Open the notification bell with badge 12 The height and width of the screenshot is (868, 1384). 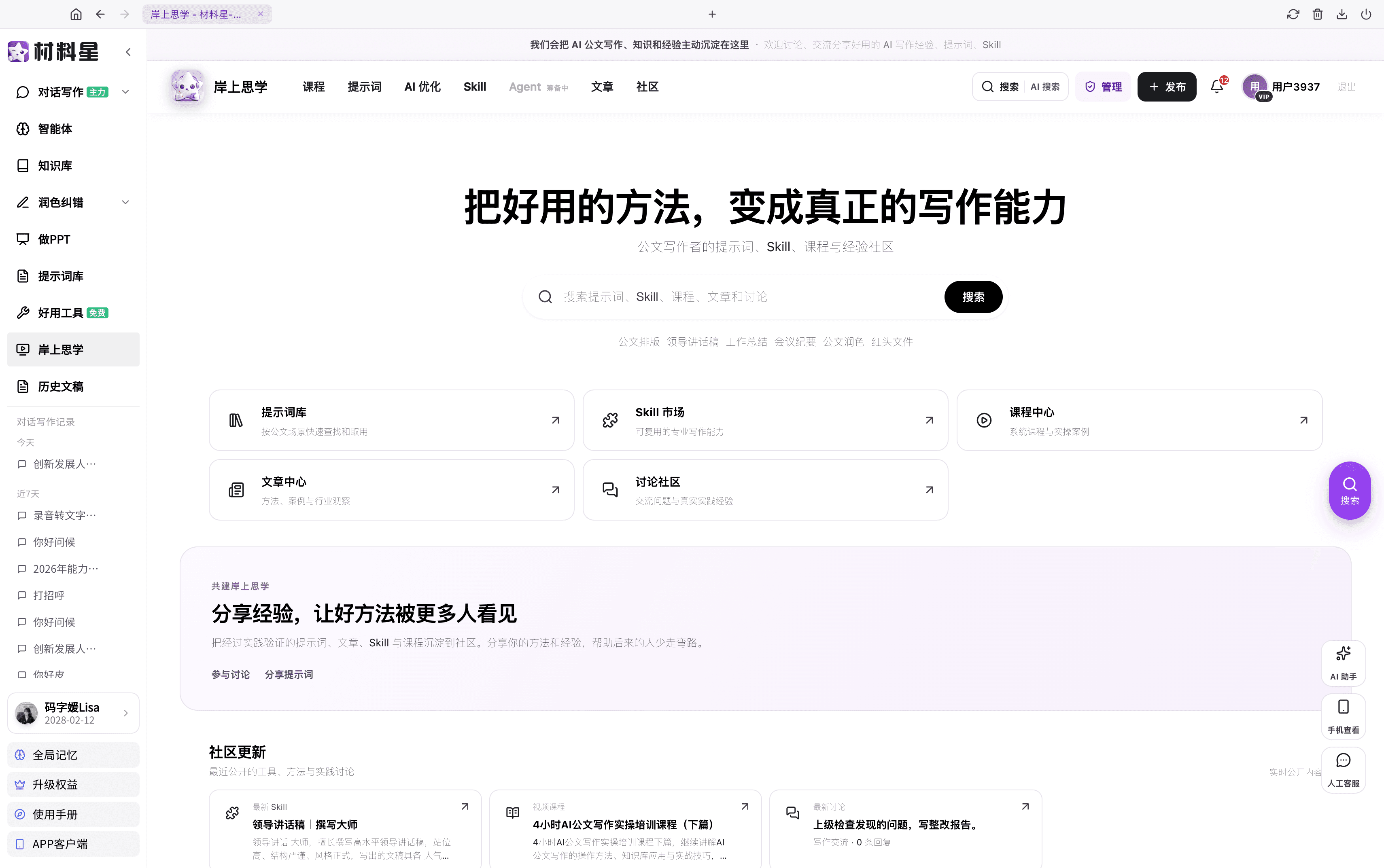coord(1217,87)
